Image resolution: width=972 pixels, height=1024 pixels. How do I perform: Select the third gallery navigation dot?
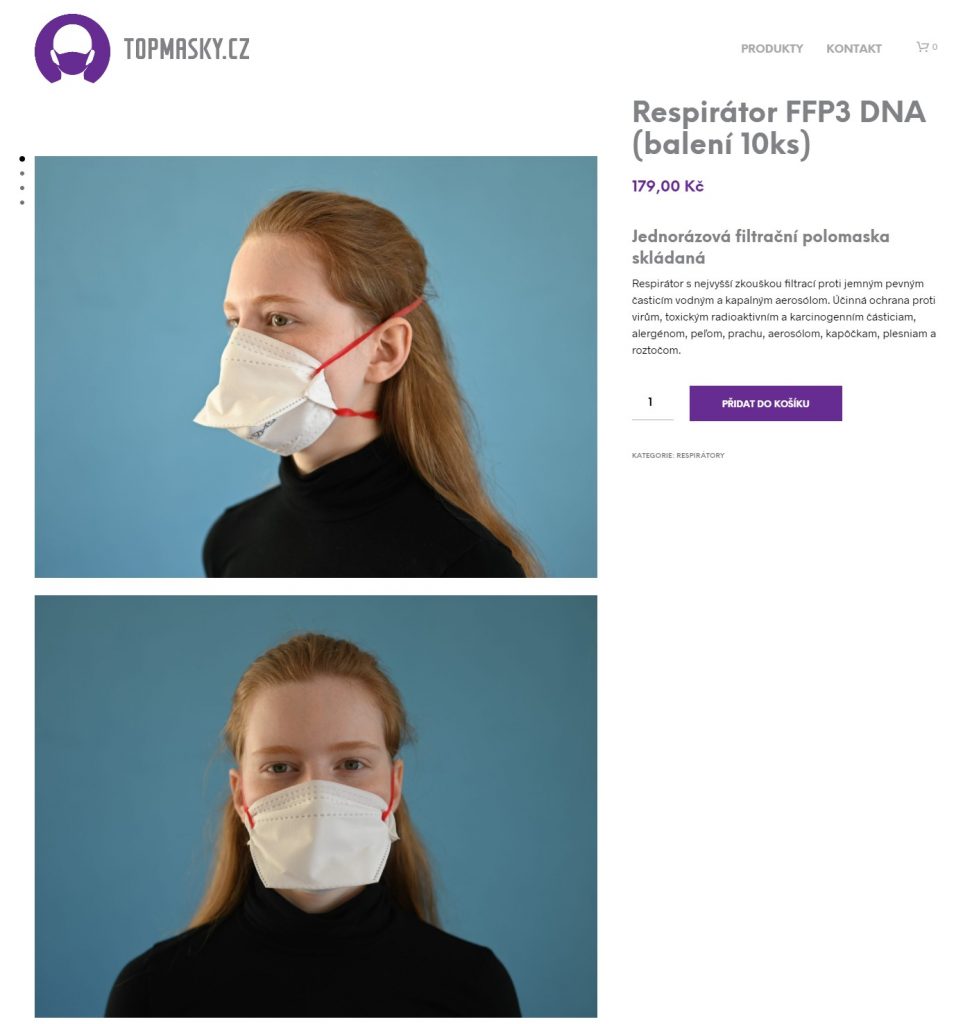pyautogui.click(x=22, y=188)
